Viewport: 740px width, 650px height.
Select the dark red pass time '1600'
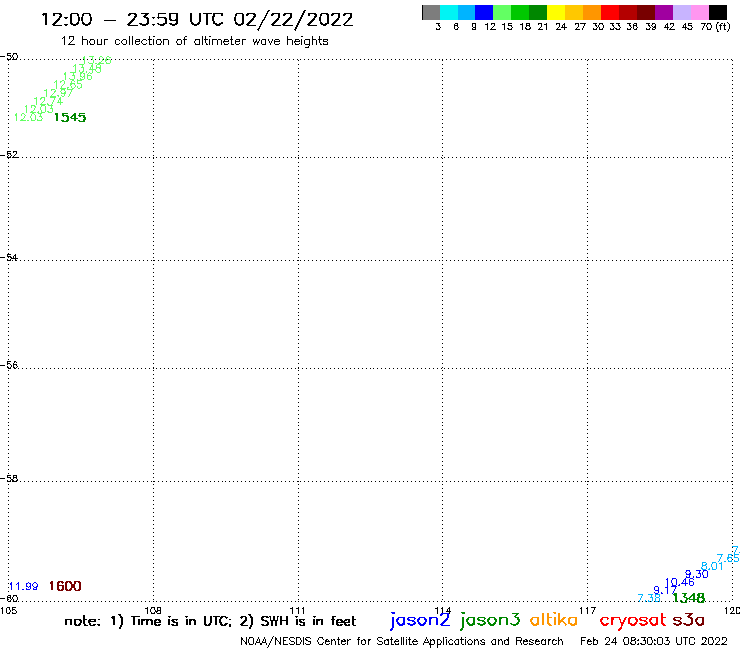65,586
